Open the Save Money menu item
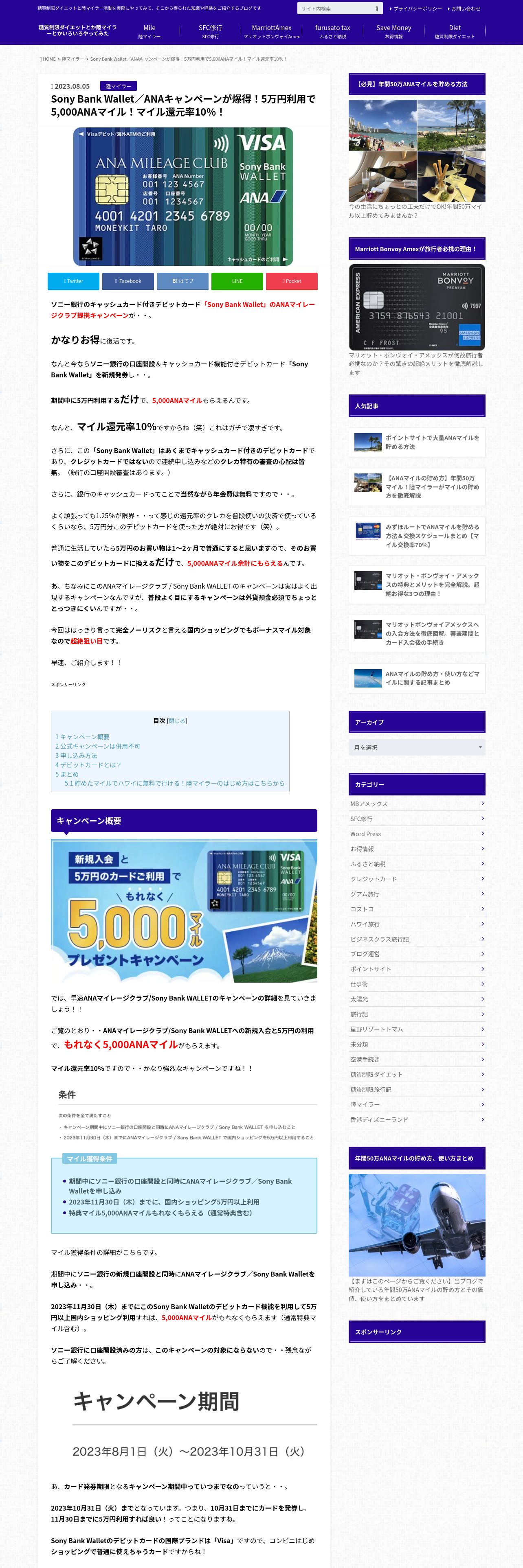 (393, 32)
